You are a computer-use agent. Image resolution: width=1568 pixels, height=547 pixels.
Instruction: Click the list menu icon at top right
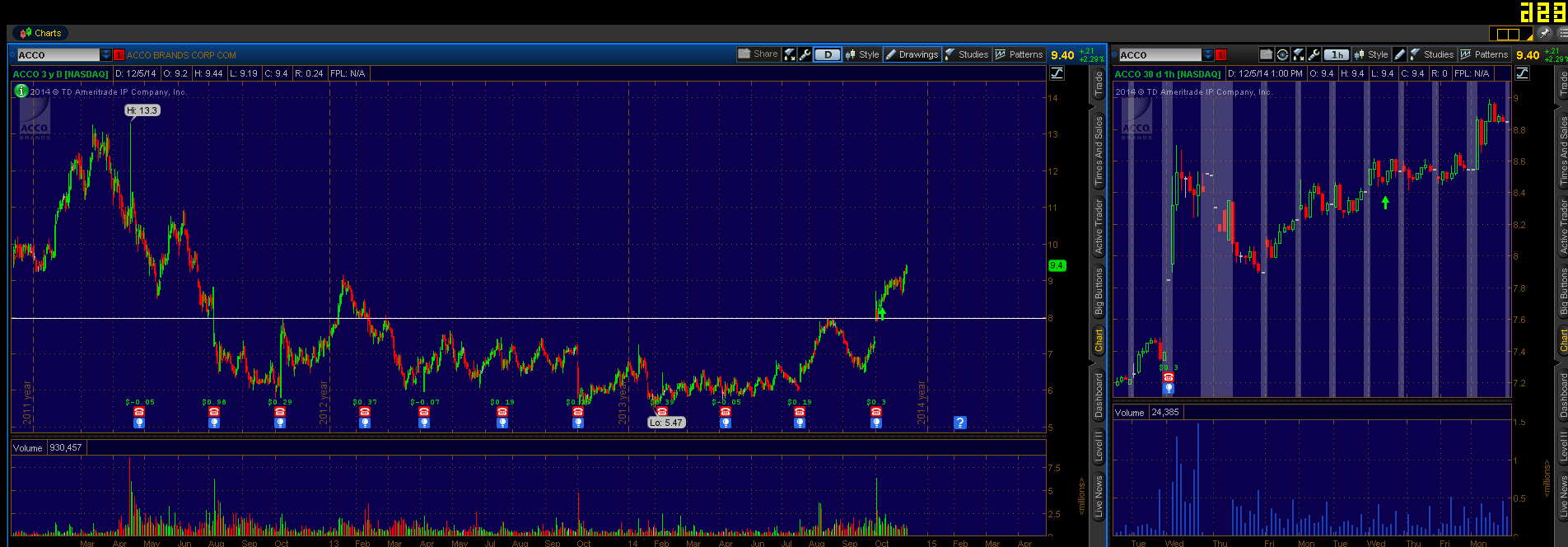click(1562, 33)
